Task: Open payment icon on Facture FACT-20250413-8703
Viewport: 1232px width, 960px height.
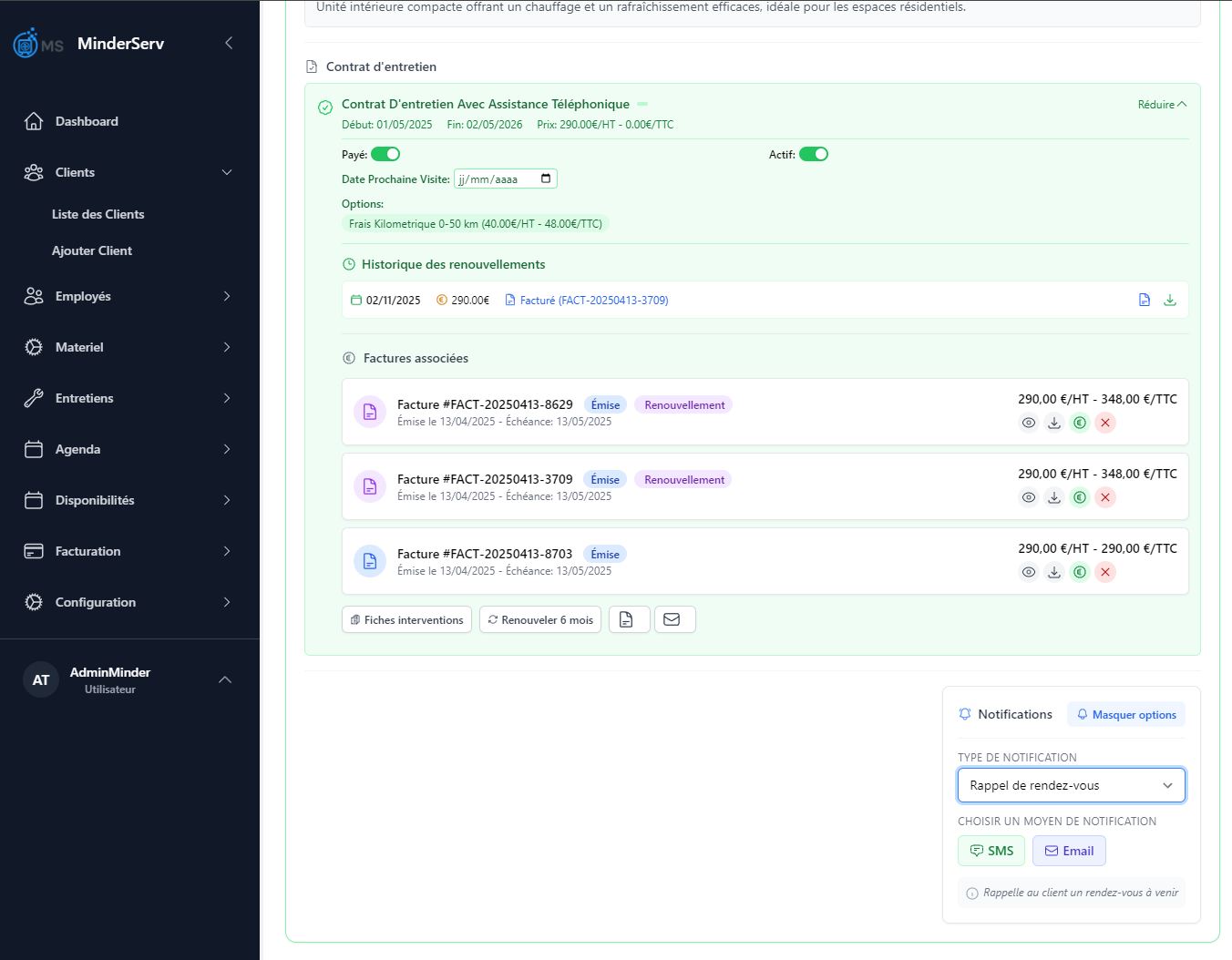Action: [x=1079, y=572]
